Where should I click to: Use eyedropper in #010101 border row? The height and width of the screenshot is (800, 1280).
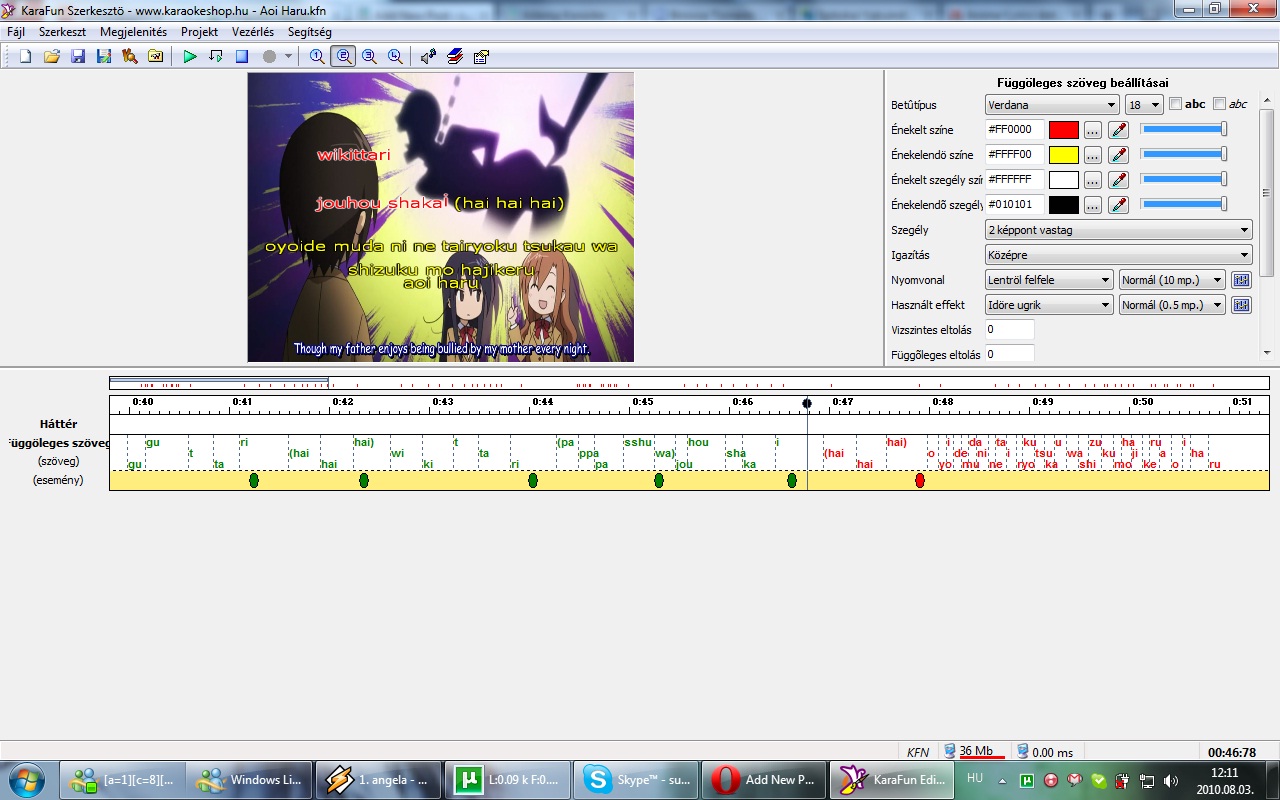[x=1118, y=205]
